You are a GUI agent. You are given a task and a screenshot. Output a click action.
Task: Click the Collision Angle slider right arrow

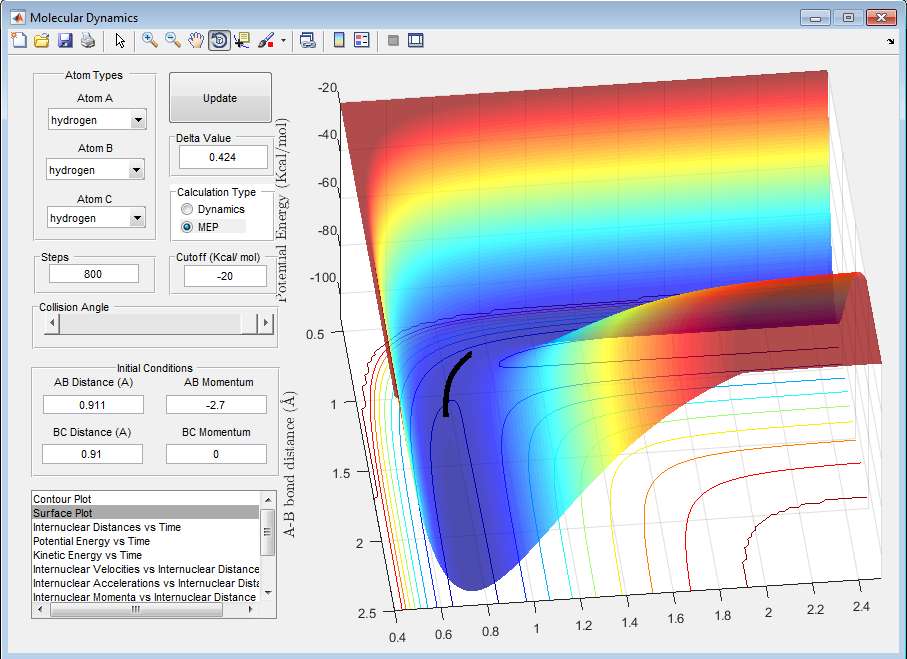pyautogui.click(x=266, y=324)
